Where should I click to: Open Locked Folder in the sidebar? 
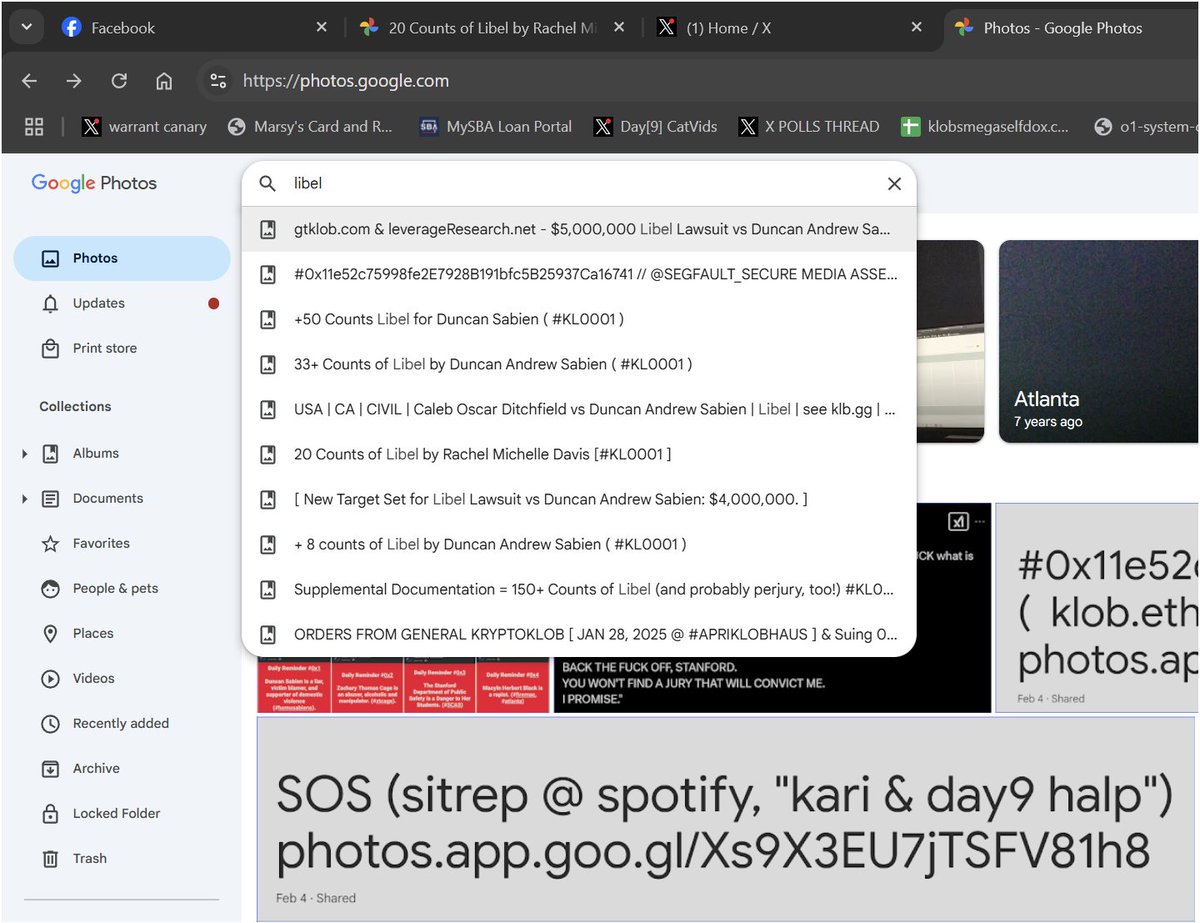coord(122,813)
